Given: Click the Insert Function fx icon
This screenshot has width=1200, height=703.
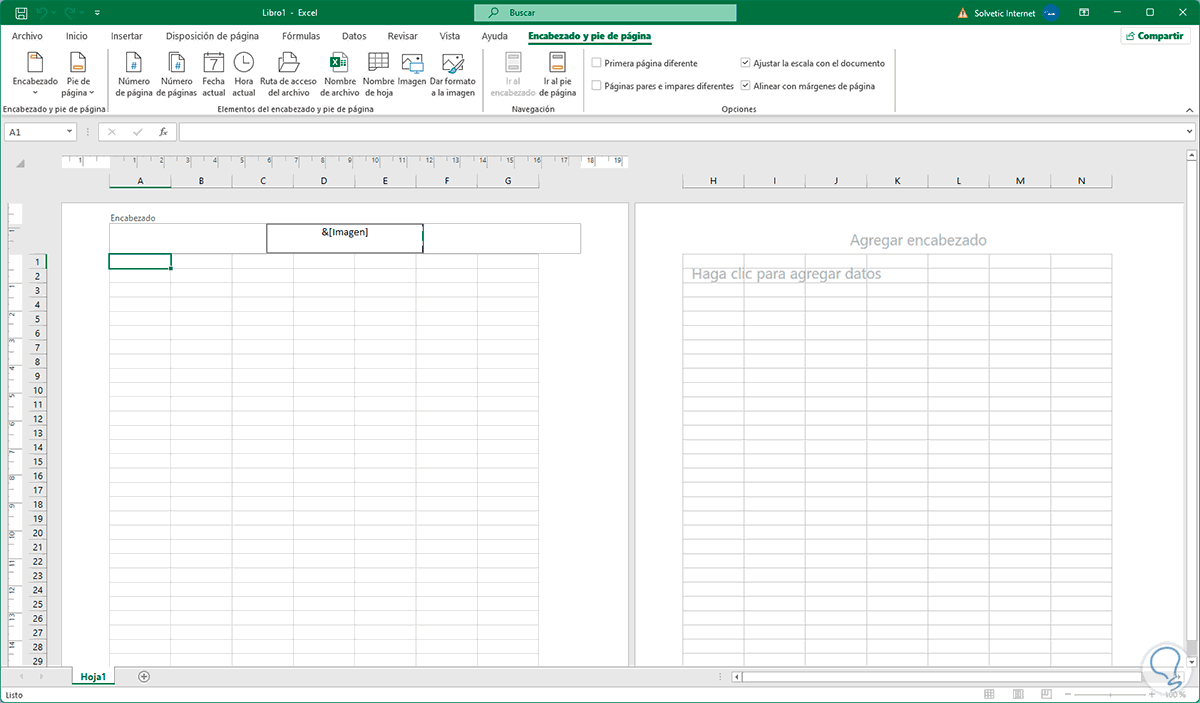Looking at the screenshot, I should point(162,132).
